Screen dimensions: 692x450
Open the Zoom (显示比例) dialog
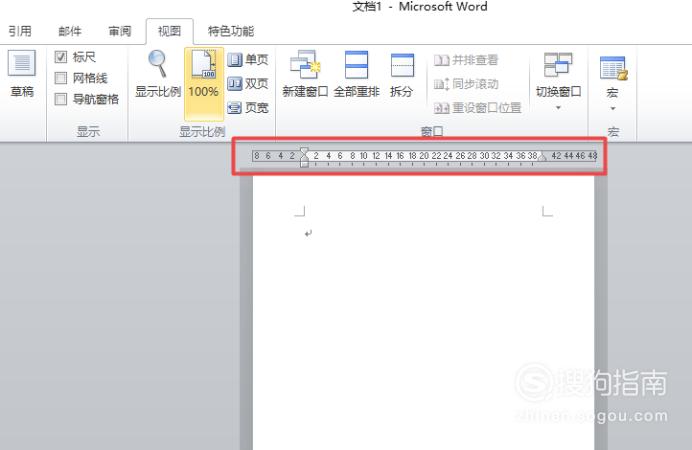[158, 73]
